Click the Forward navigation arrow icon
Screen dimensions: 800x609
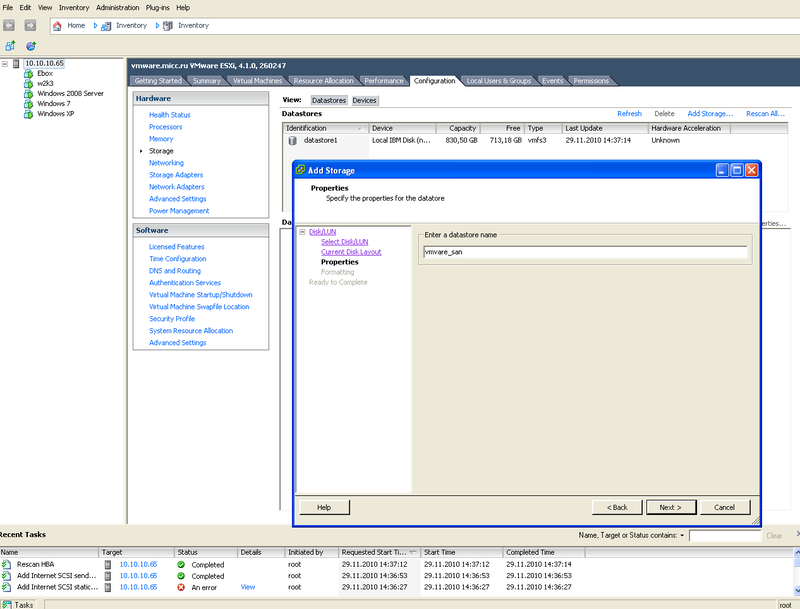(30, 25)
